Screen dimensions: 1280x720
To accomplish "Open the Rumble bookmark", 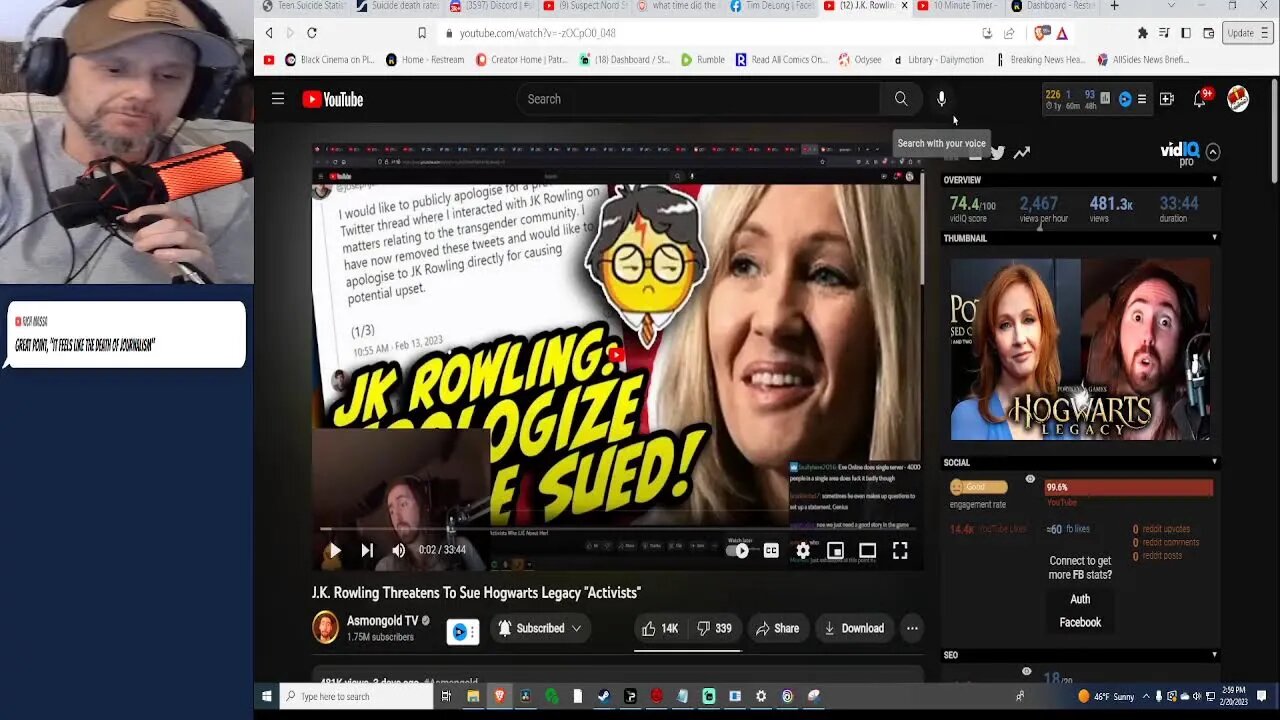I will tap(703, 60).
